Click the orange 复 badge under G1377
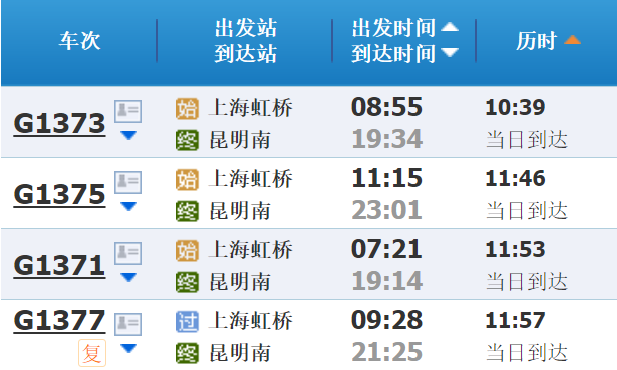 pyautogui.click(x=92, y=353)
